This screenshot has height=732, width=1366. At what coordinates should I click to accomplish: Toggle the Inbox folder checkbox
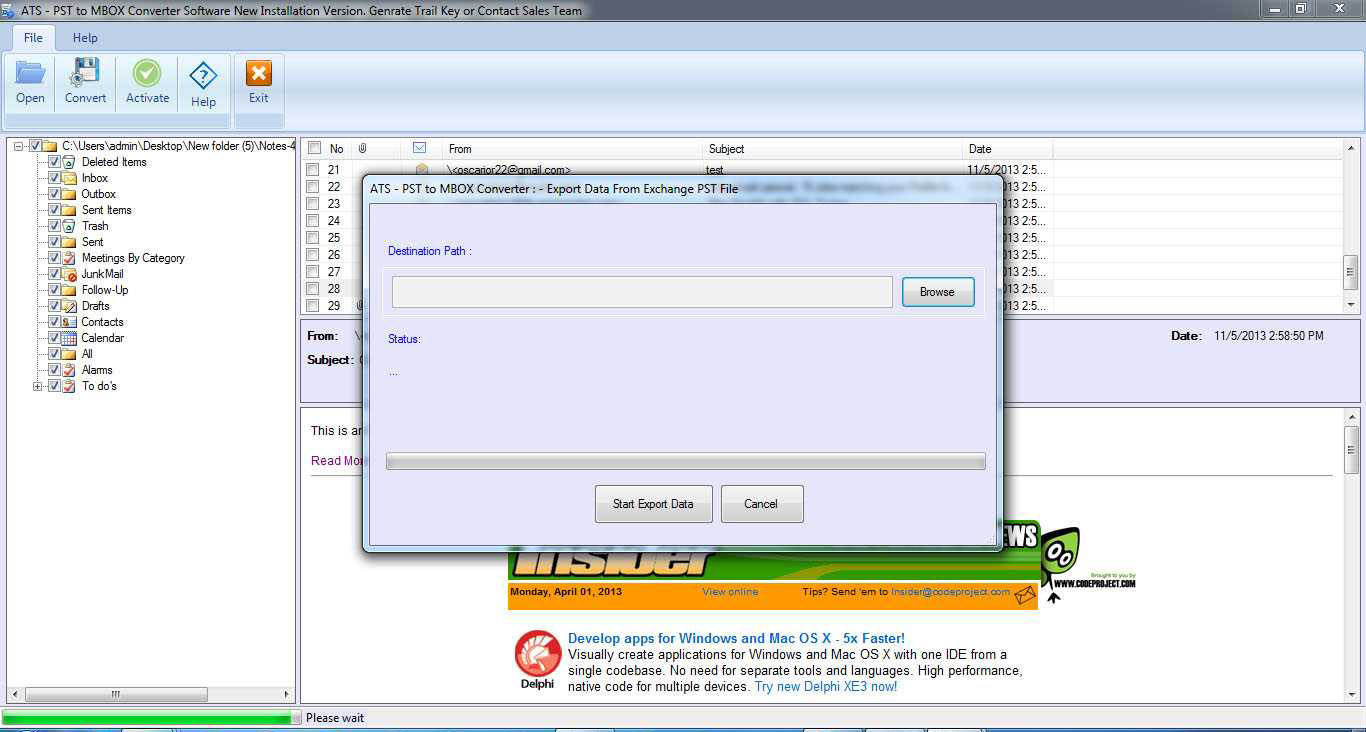54,178
